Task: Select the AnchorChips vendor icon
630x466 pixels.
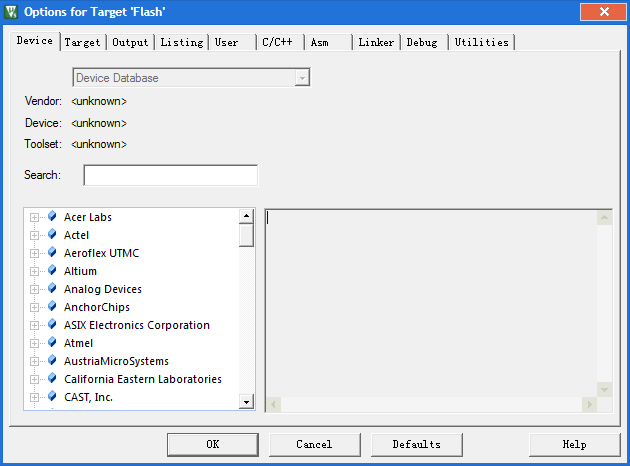Action: pyautogui.click(x=52, y=307)
